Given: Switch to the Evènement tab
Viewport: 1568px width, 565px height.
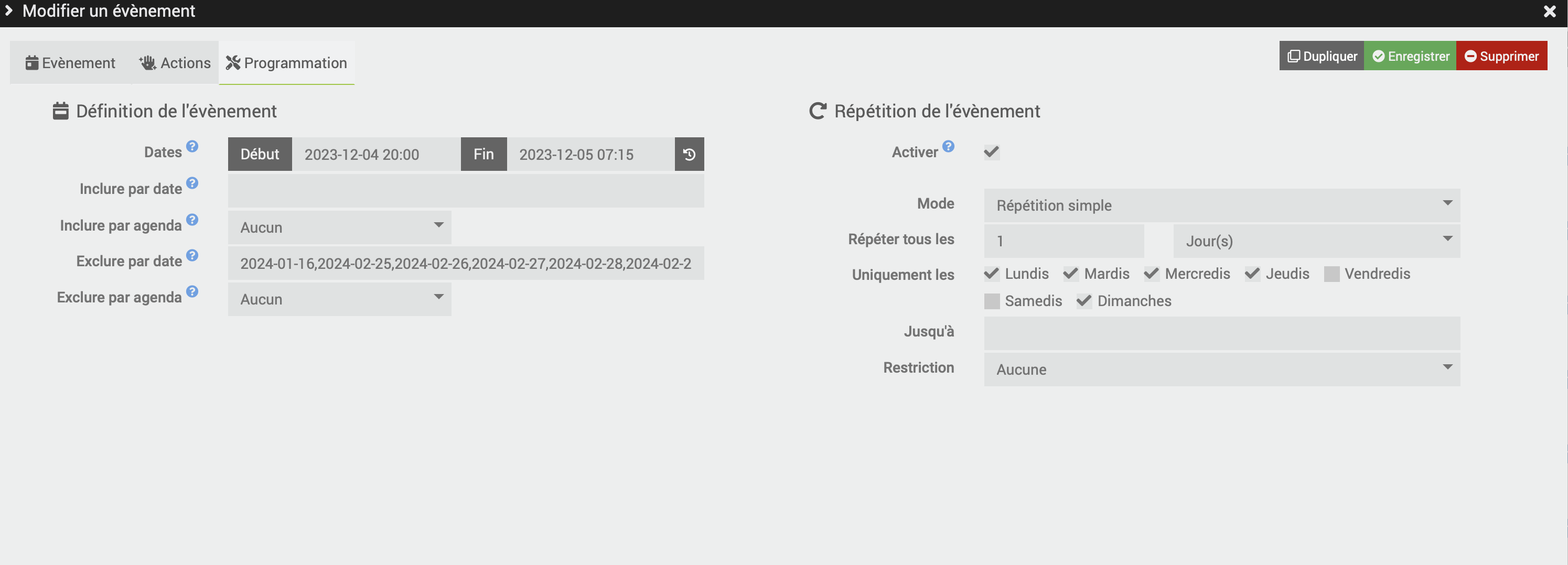Looking at the screenshot, I should point(71,63).
